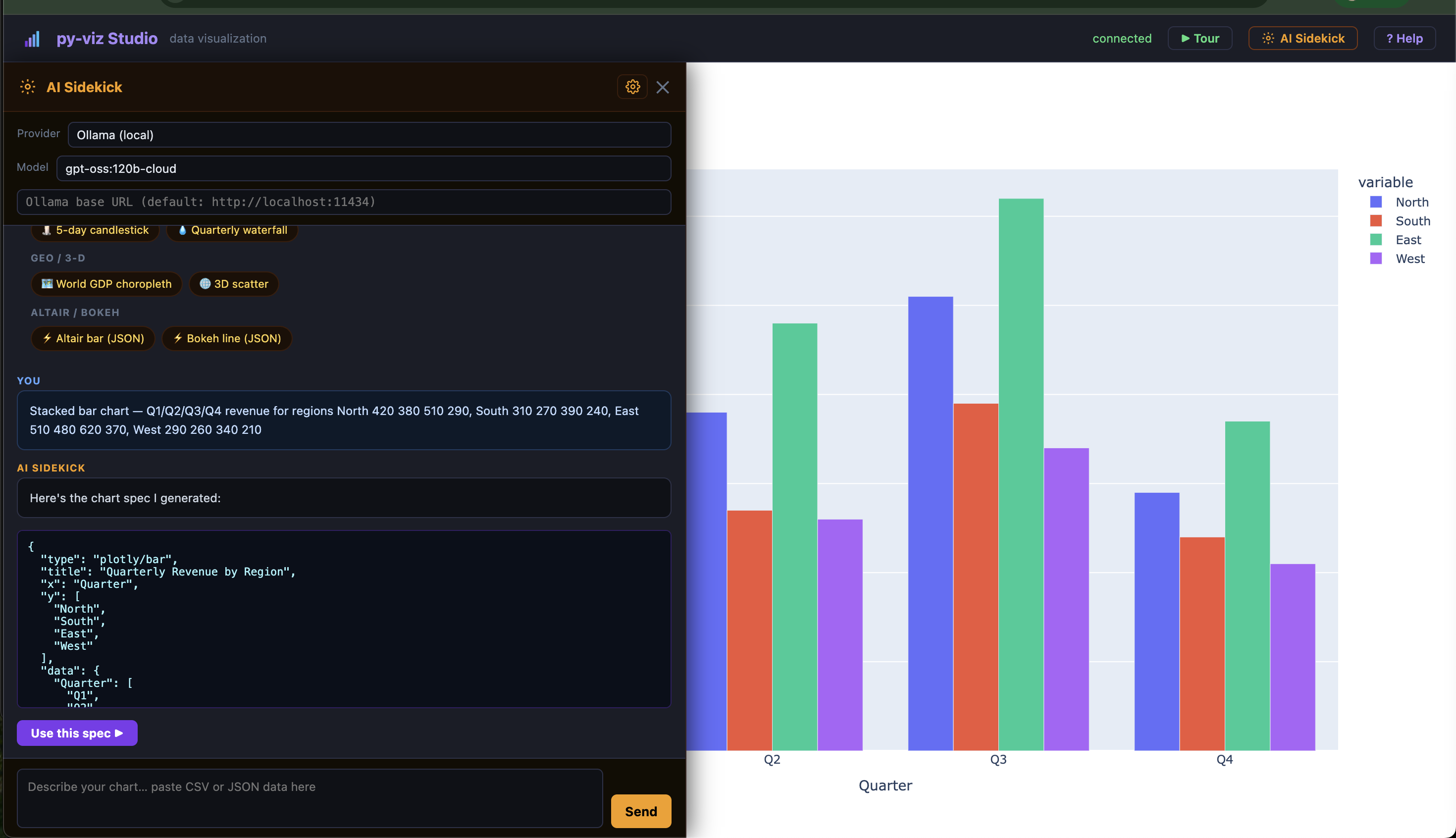Click the sun icon beside AI Sidekick title
This screenshot has height=838, width=1456.
tap(28, 87)
